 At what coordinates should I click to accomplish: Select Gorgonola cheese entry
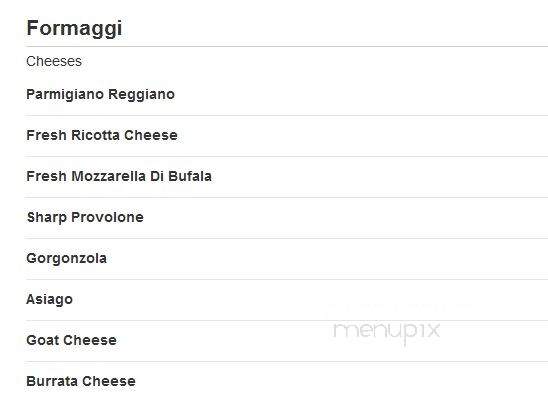[x=66, y=259]
